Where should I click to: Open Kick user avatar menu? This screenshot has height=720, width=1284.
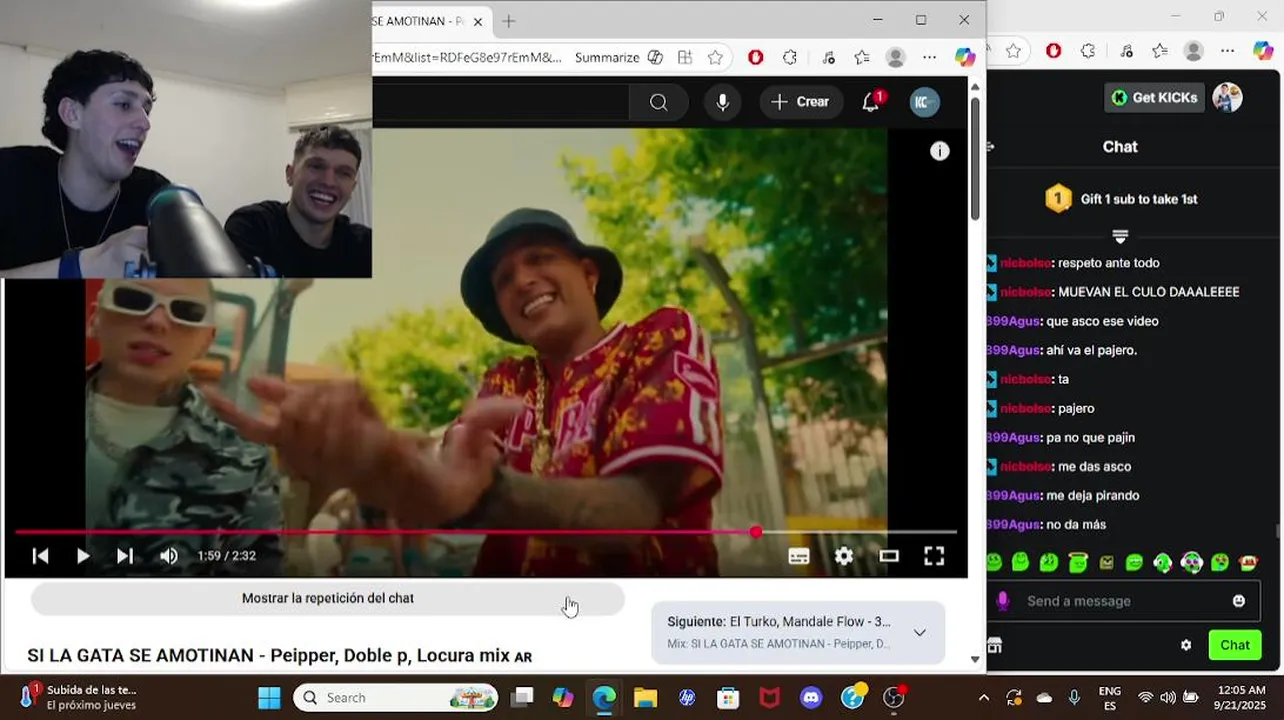1227,97
